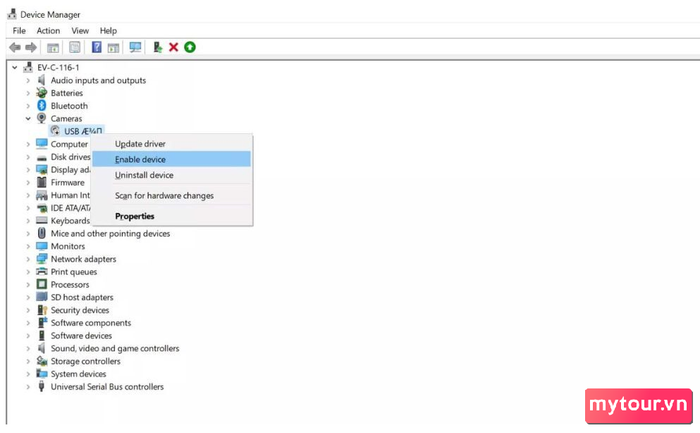The image size is (700, 433).
Task: Click the Cameras webcam icon
Action: [x=42, y=118]
